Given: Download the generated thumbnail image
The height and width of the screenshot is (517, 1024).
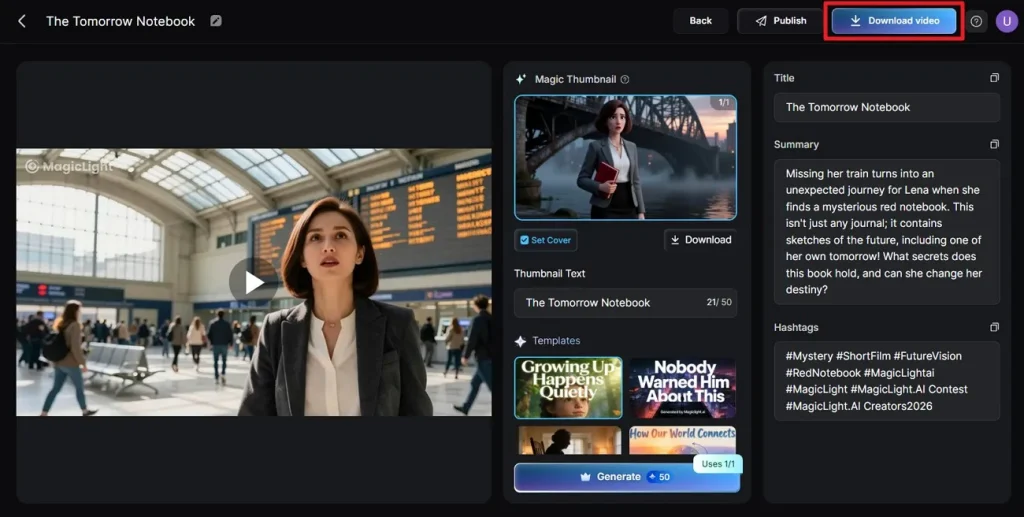Looking at the screenshot, I should pos(700,240).
